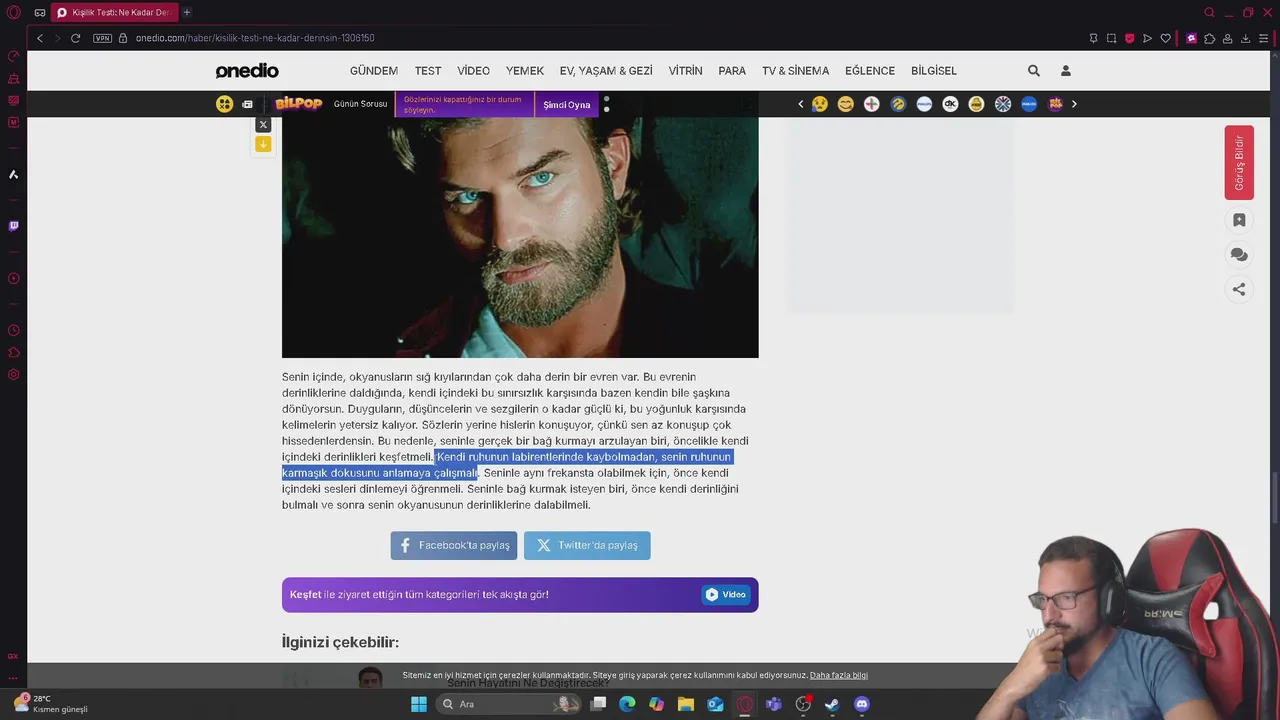
Task: Open Aria AI sidebar icon
Action: (x=13, y=174)
